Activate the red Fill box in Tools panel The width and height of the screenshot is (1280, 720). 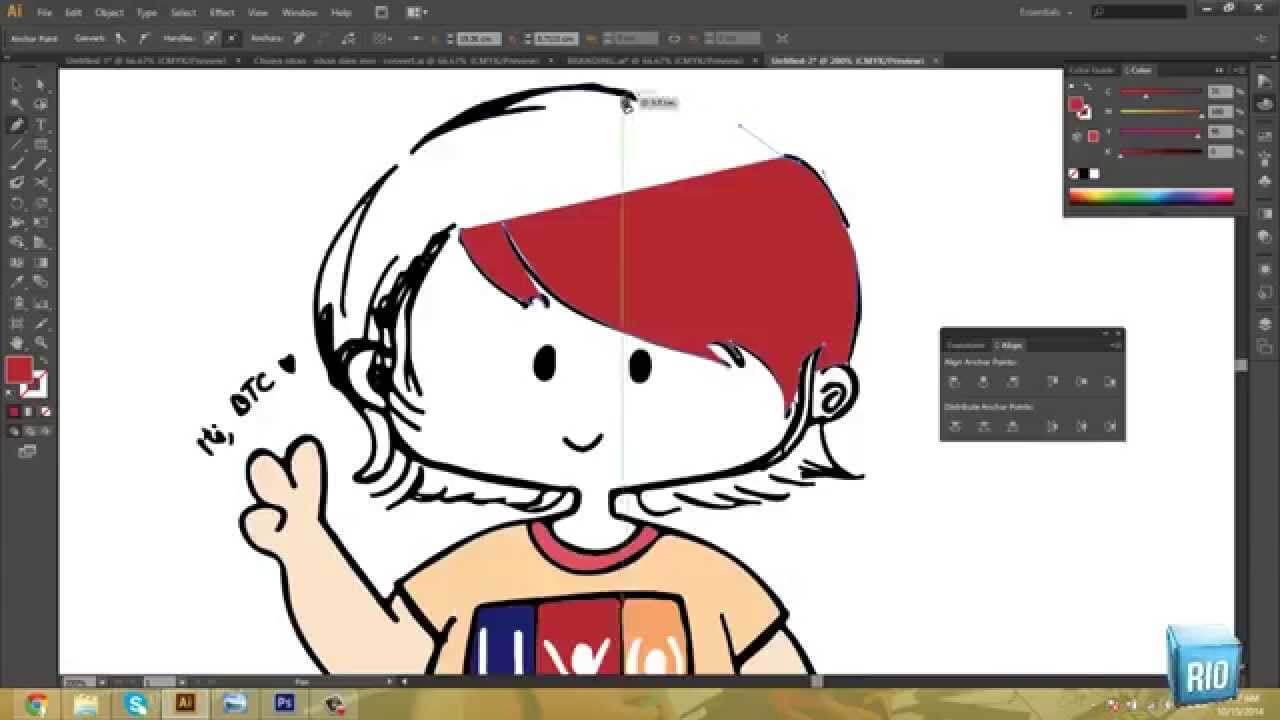[x=19, y=370]
